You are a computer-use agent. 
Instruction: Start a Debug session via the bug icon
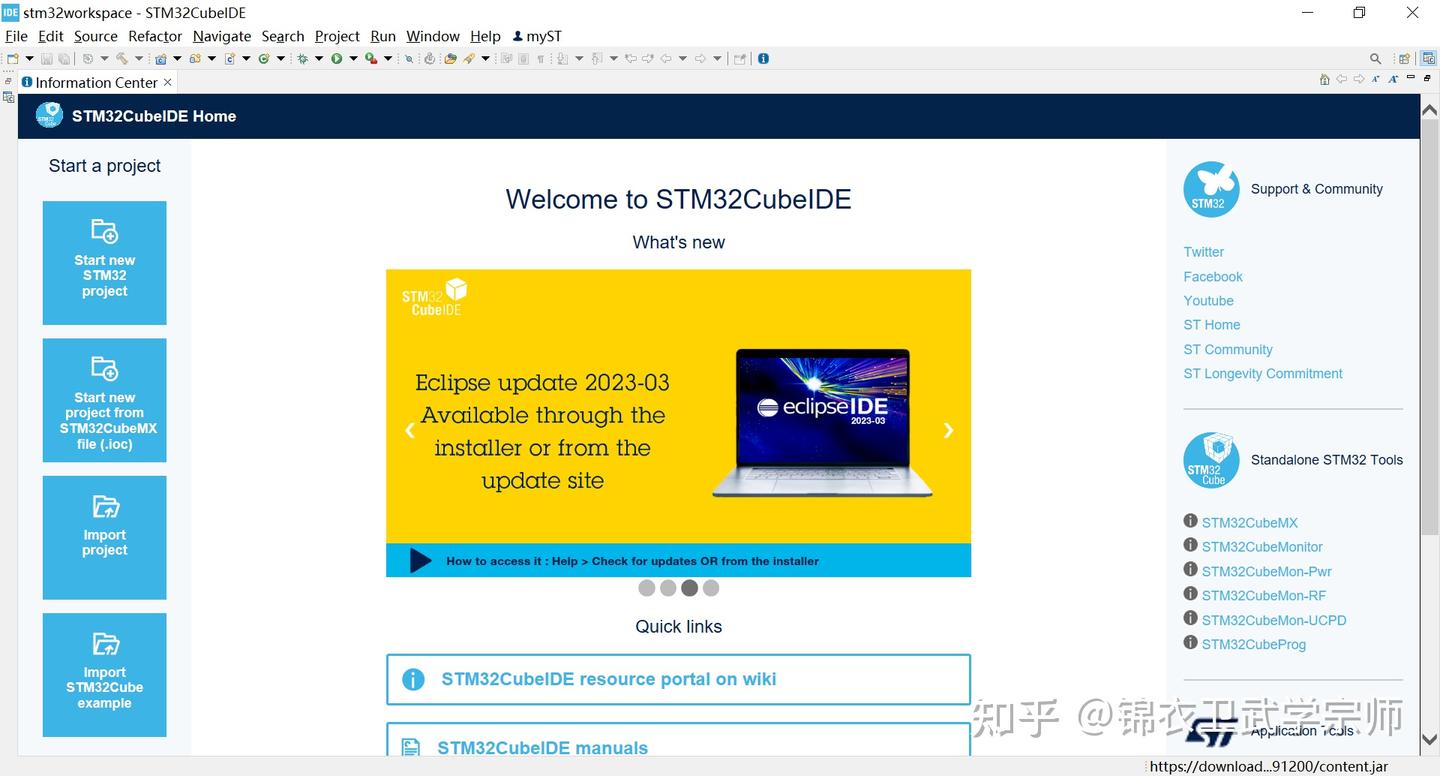pos(305,58)
